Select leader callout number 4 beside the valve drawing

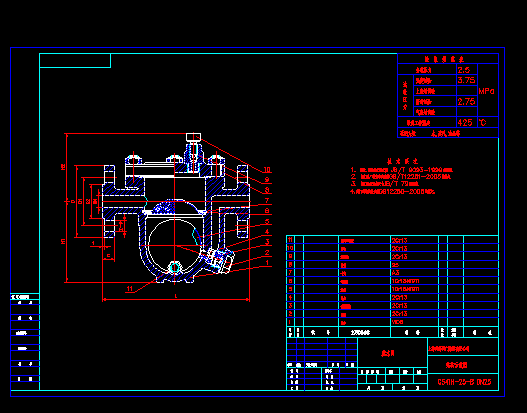pyautogui.click(x=267, y=232)
